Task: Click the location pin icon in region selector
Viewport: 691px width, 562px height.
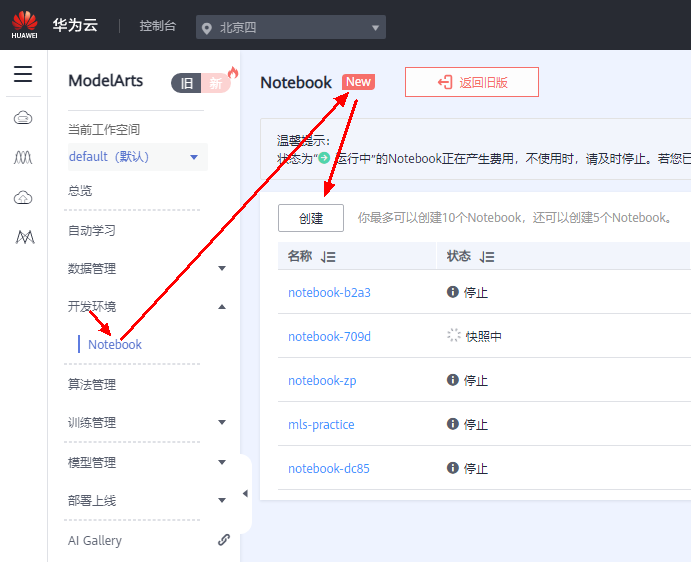Action: coord(206,29)
